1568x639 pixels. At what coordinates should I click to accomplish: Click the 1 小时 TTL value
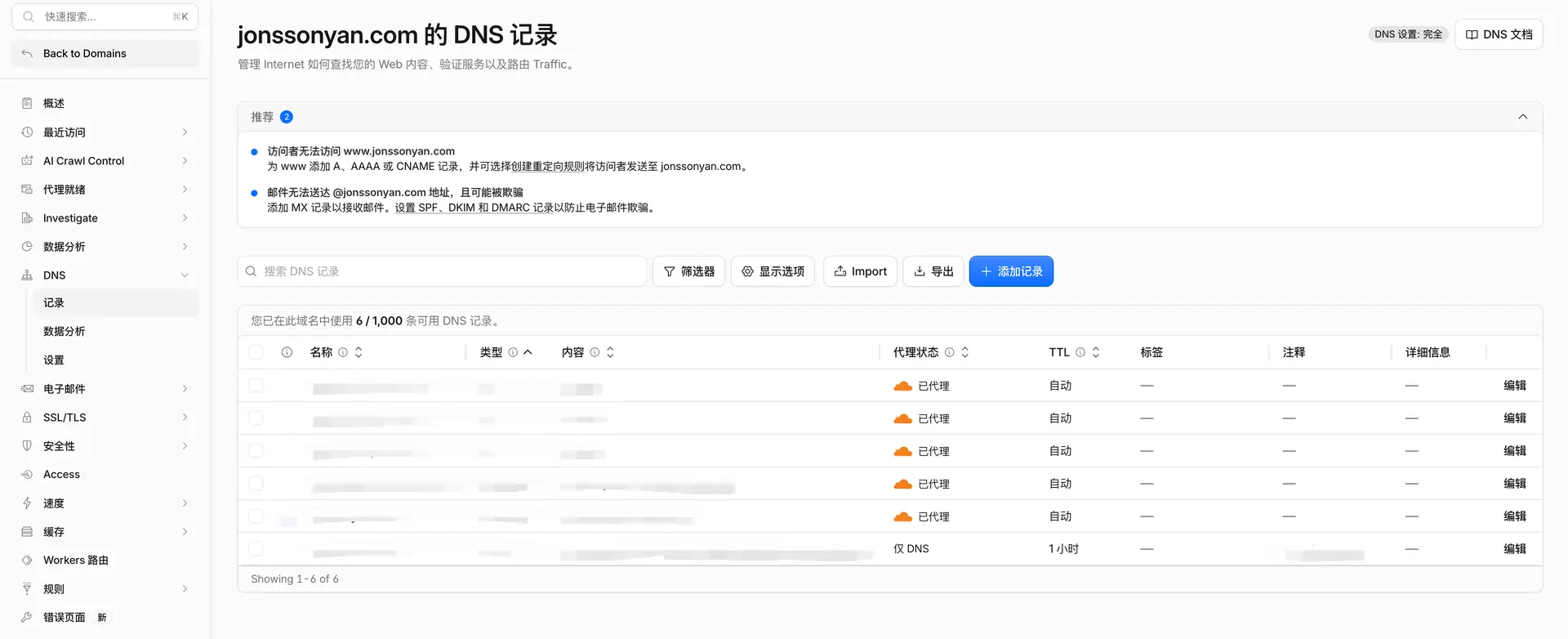1064,548
